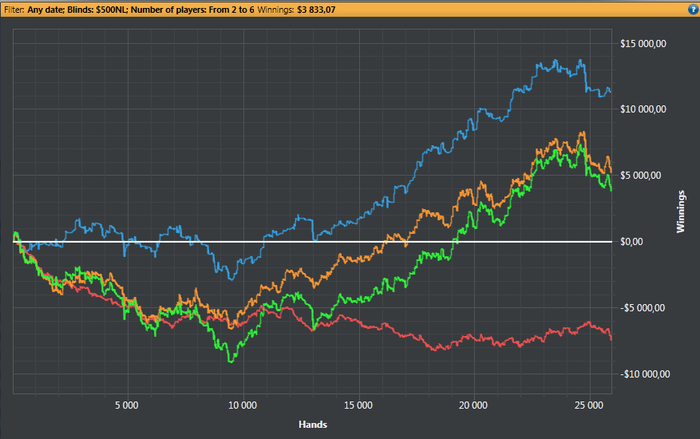The height and width of the screenshot is (439, 700).
Task: Click the $10 000,00 axis label
Action: [643, 109]
